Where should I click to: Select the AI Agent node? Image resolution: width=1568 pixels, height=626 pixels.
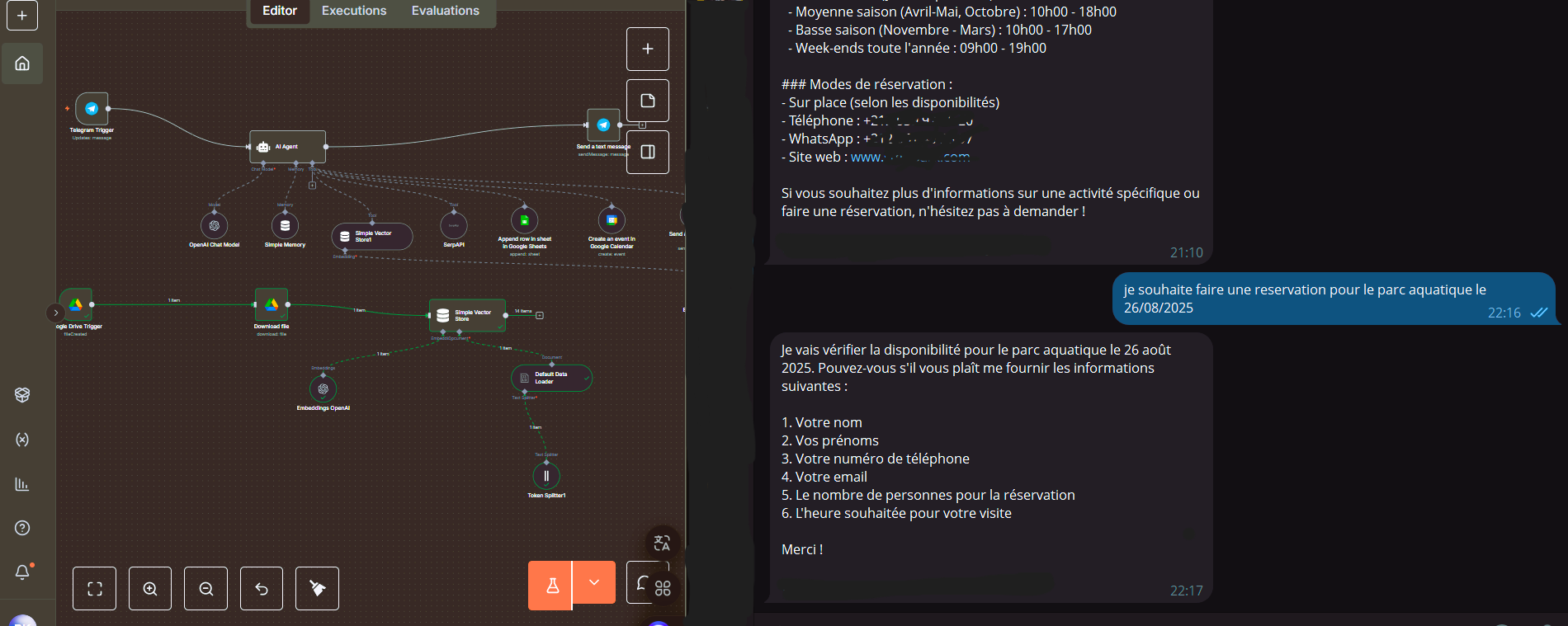(x=288, y=147)
